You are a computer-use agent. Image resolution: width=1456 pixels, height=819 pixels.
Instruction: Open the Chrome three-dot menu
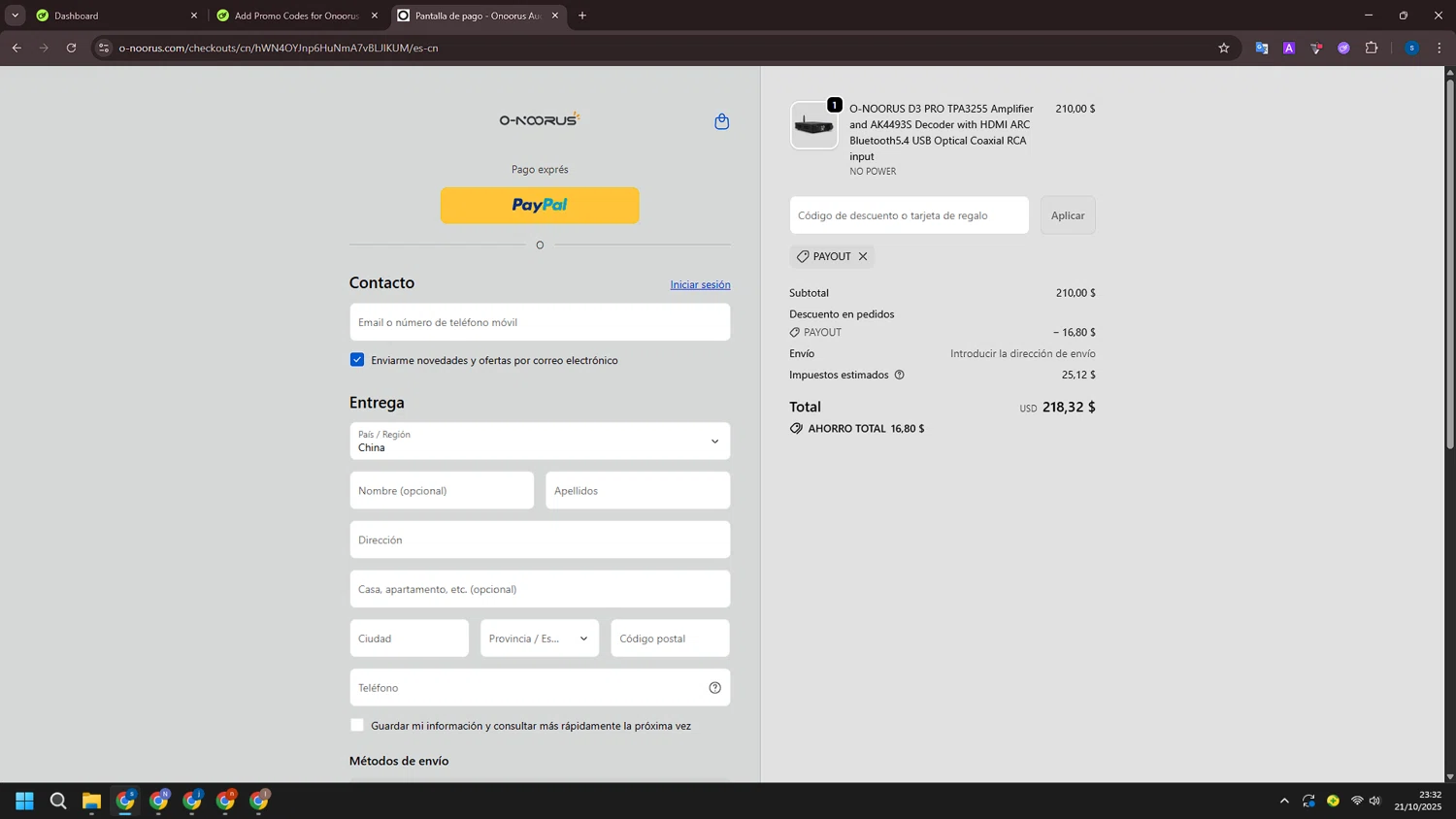1439,48
